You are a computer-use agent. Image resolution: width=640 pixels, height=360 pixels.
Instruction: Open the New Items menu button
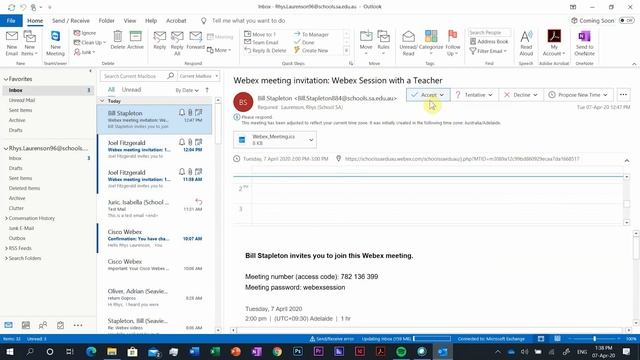point(29,43)
